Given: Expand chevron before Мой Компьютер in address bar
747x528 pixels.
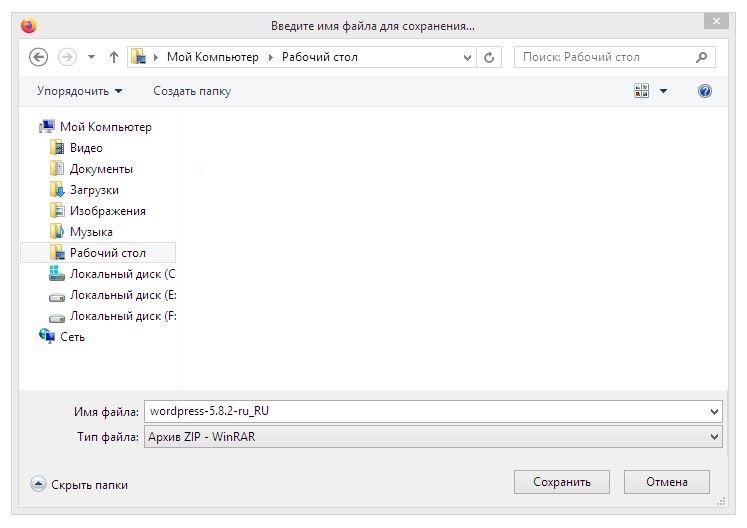Looking at the screenshot, I should 155,57.
